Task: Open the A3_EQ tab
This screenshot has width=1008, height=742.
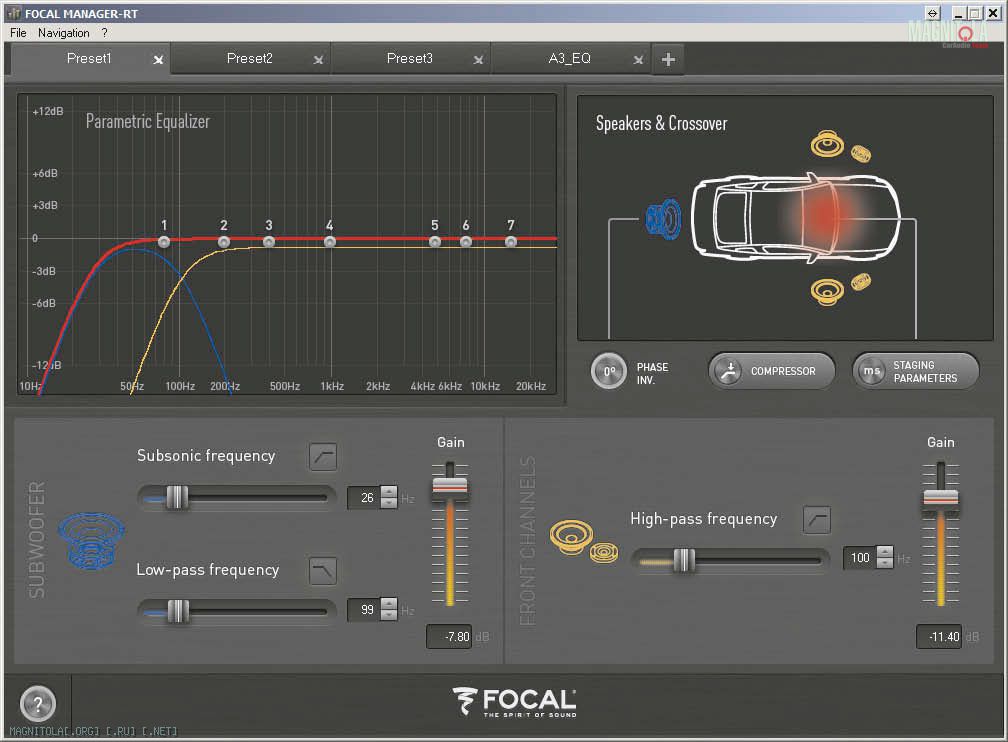Action: tap(570, 59)
